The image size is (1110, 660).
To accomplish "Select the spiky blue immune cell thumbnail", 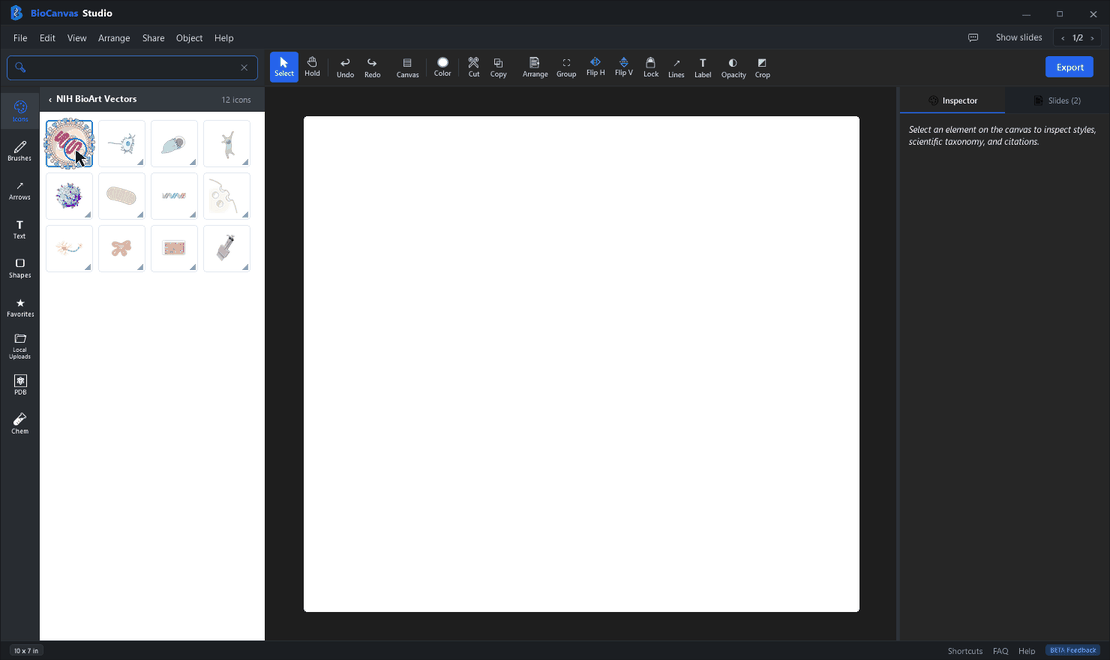I will [69, 196].
